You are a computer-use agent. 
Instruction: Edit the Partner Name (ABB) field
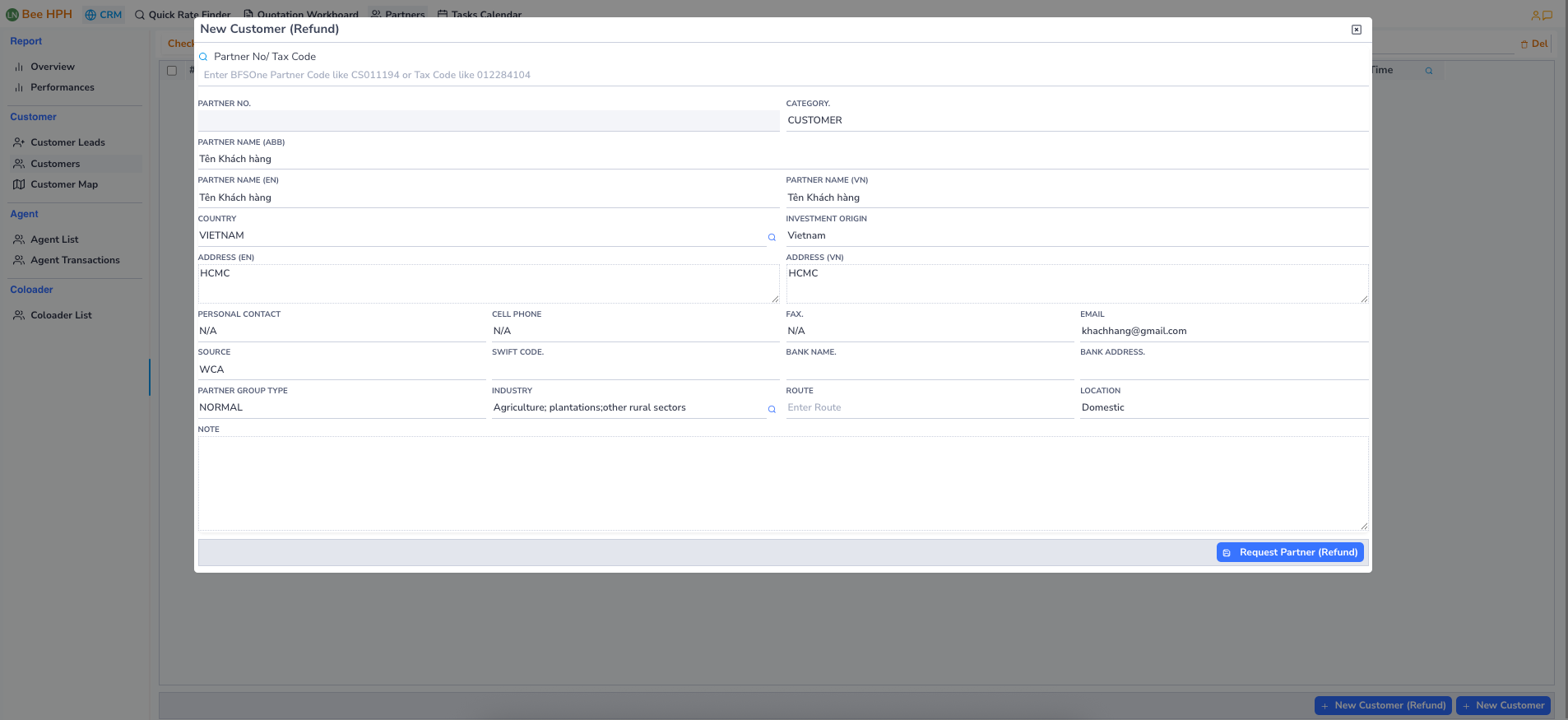coord(783,160)
